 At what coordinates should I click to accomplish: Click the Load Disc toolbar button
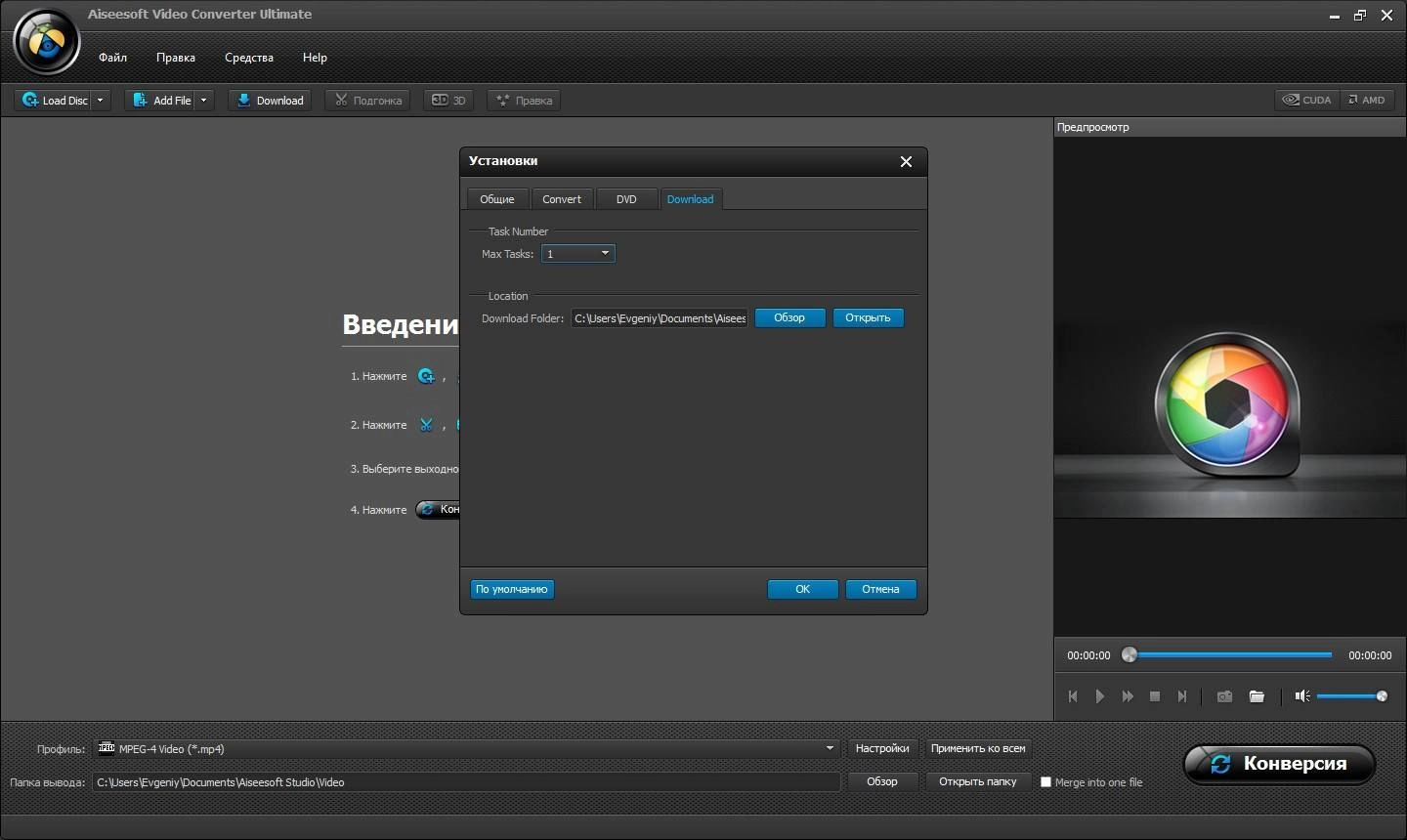pos(55,100)
